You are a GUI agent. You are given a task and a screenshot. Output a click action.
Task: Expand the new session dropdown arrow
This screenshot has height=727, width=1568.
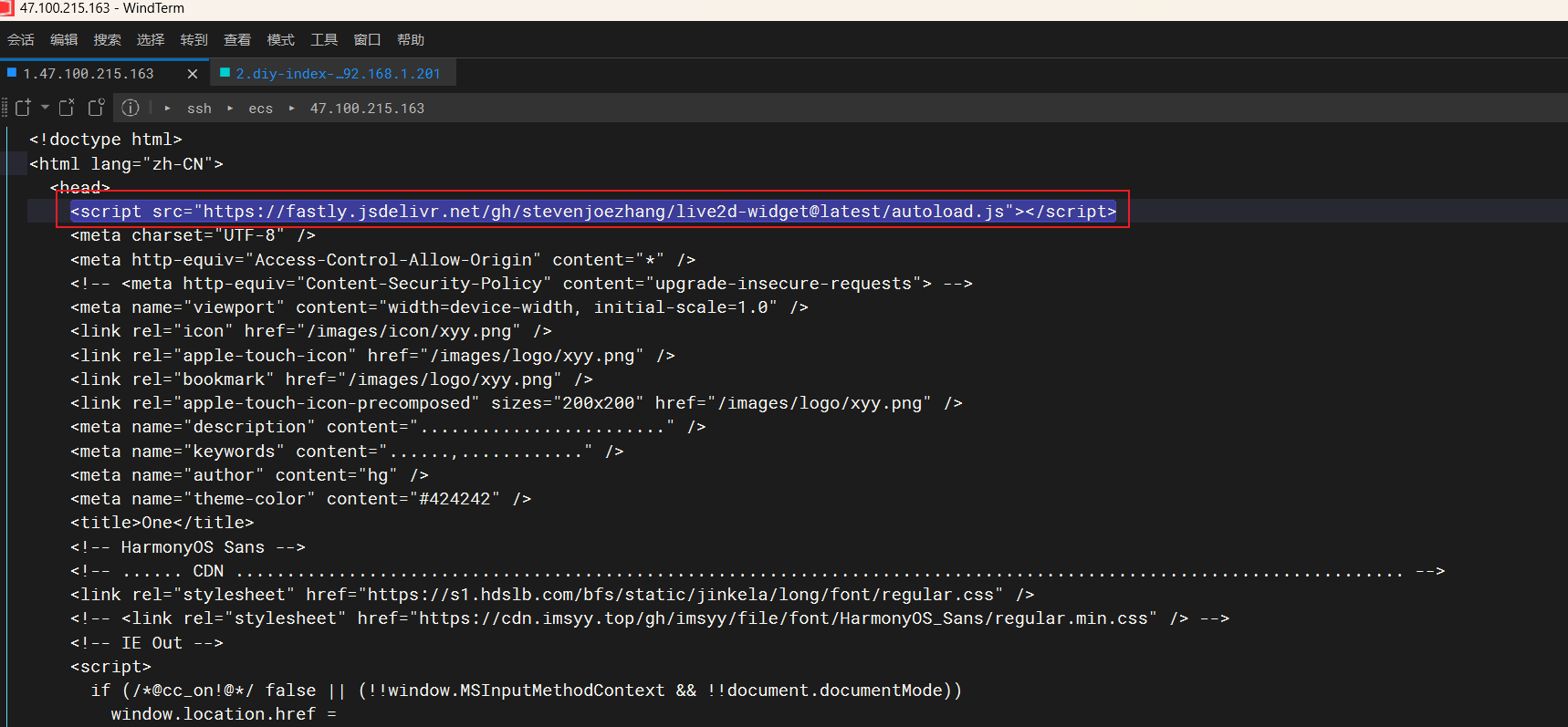coord(45,108)
